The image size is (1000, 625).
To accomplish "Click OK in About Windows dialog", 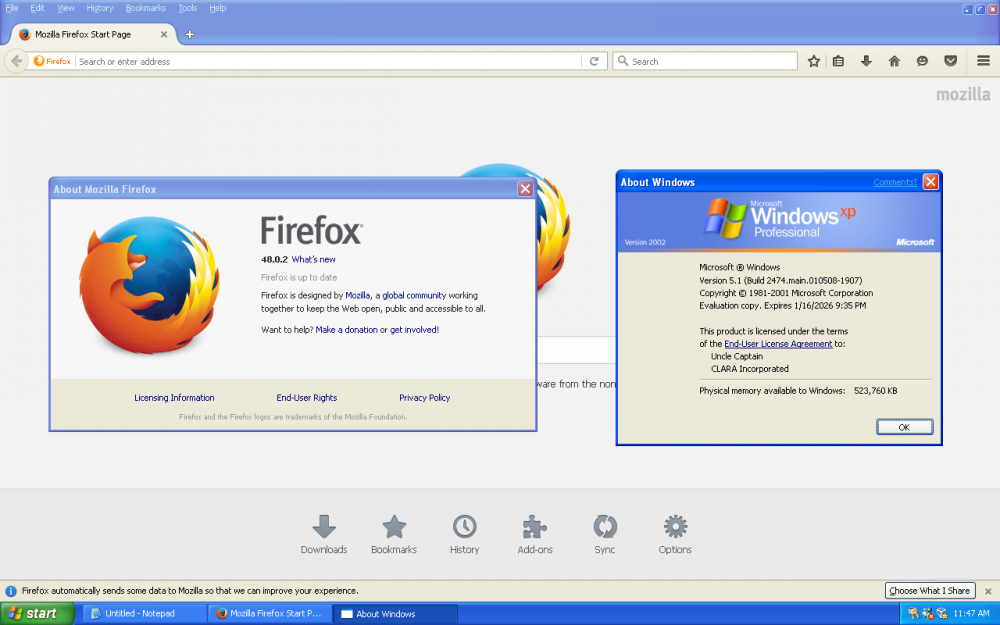I will (x=904, y=427).
